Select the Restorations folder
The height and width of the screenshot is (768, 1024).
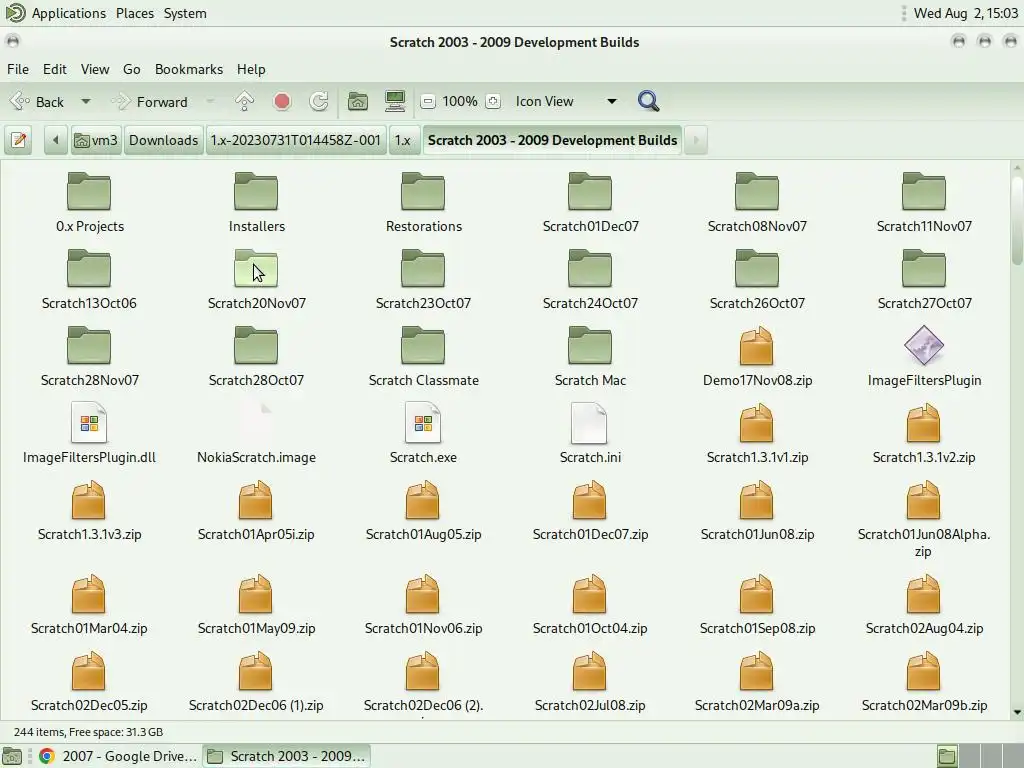point(423,202)
